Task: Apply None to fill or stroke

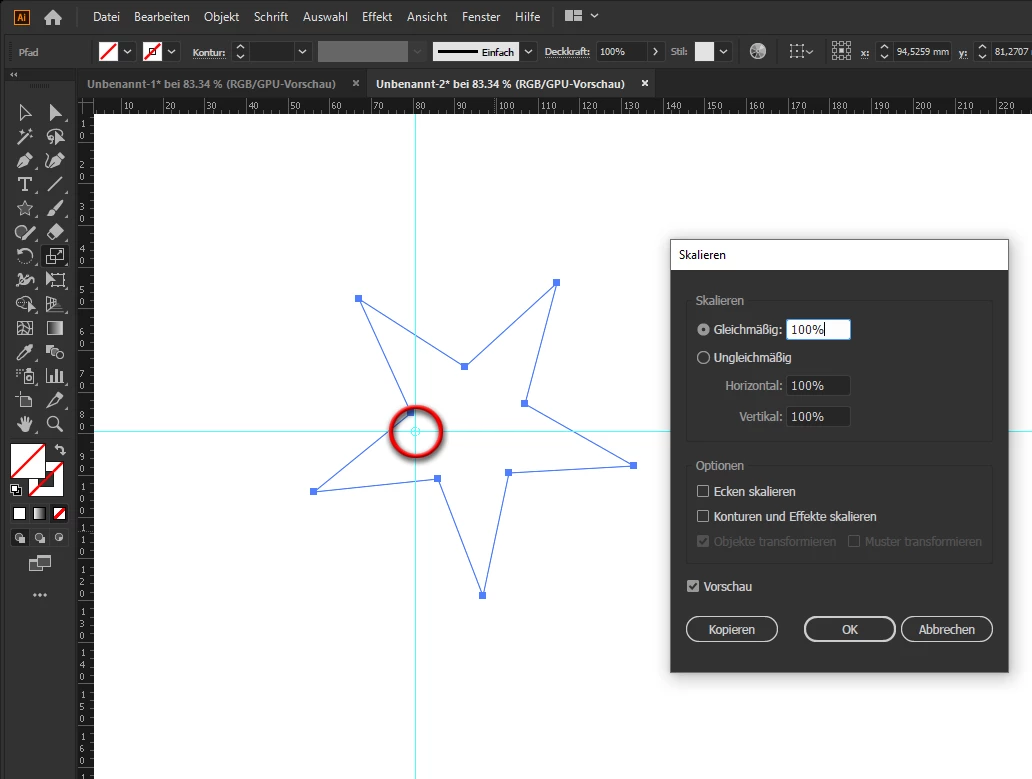Action: pos(59,513)
